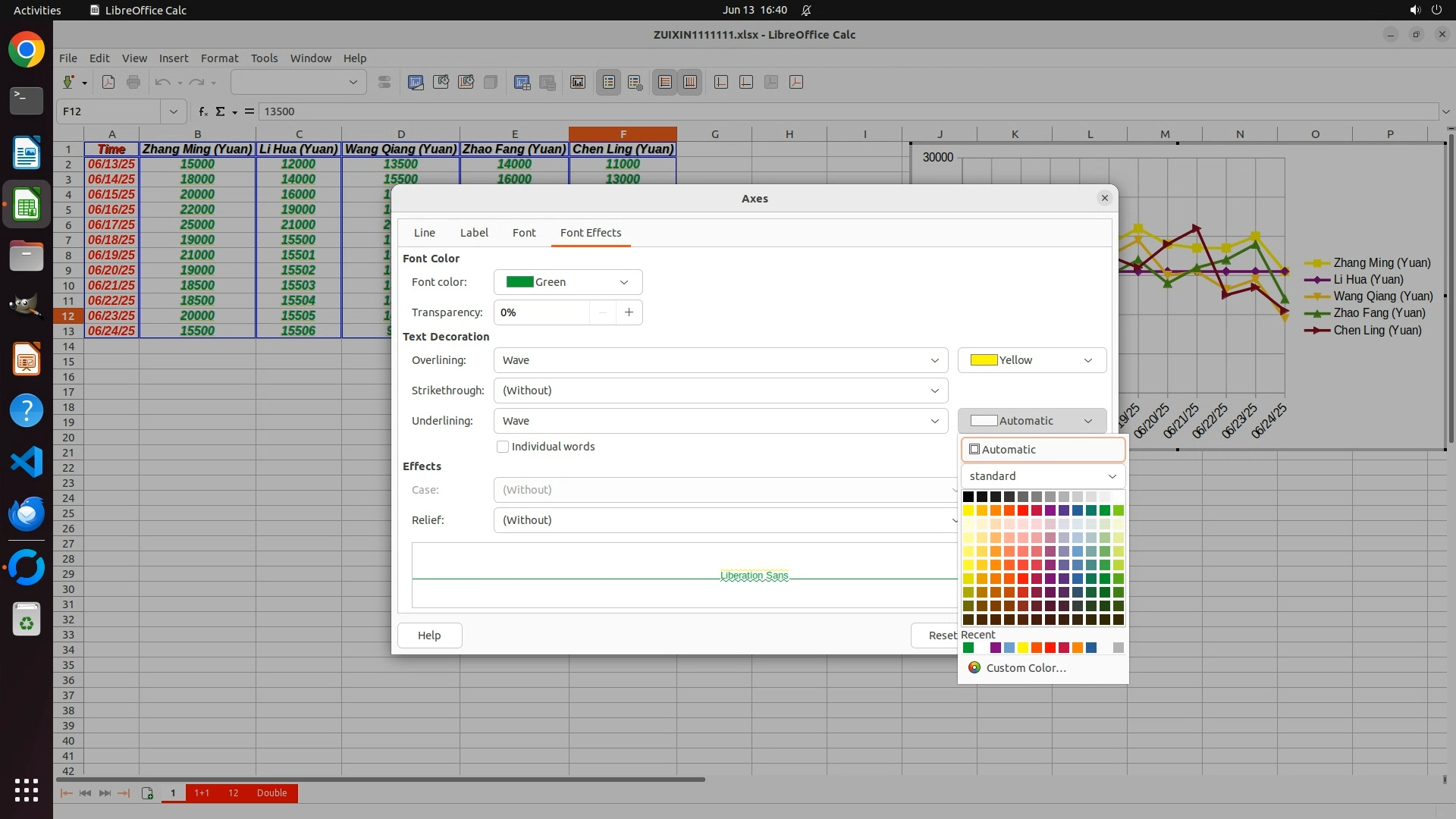1456x819 pixels.
Task: Expand the Font color Green dropdown
Action: tap(567, 282)
